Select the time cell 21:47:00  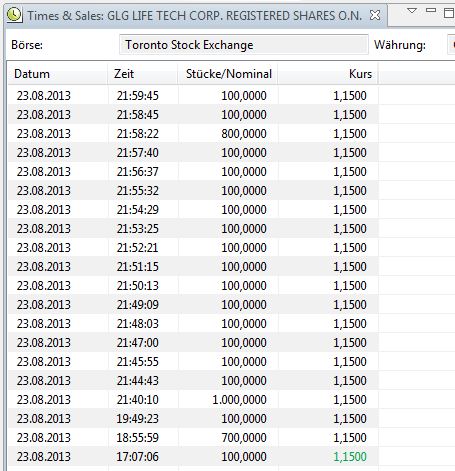point(137,343)
